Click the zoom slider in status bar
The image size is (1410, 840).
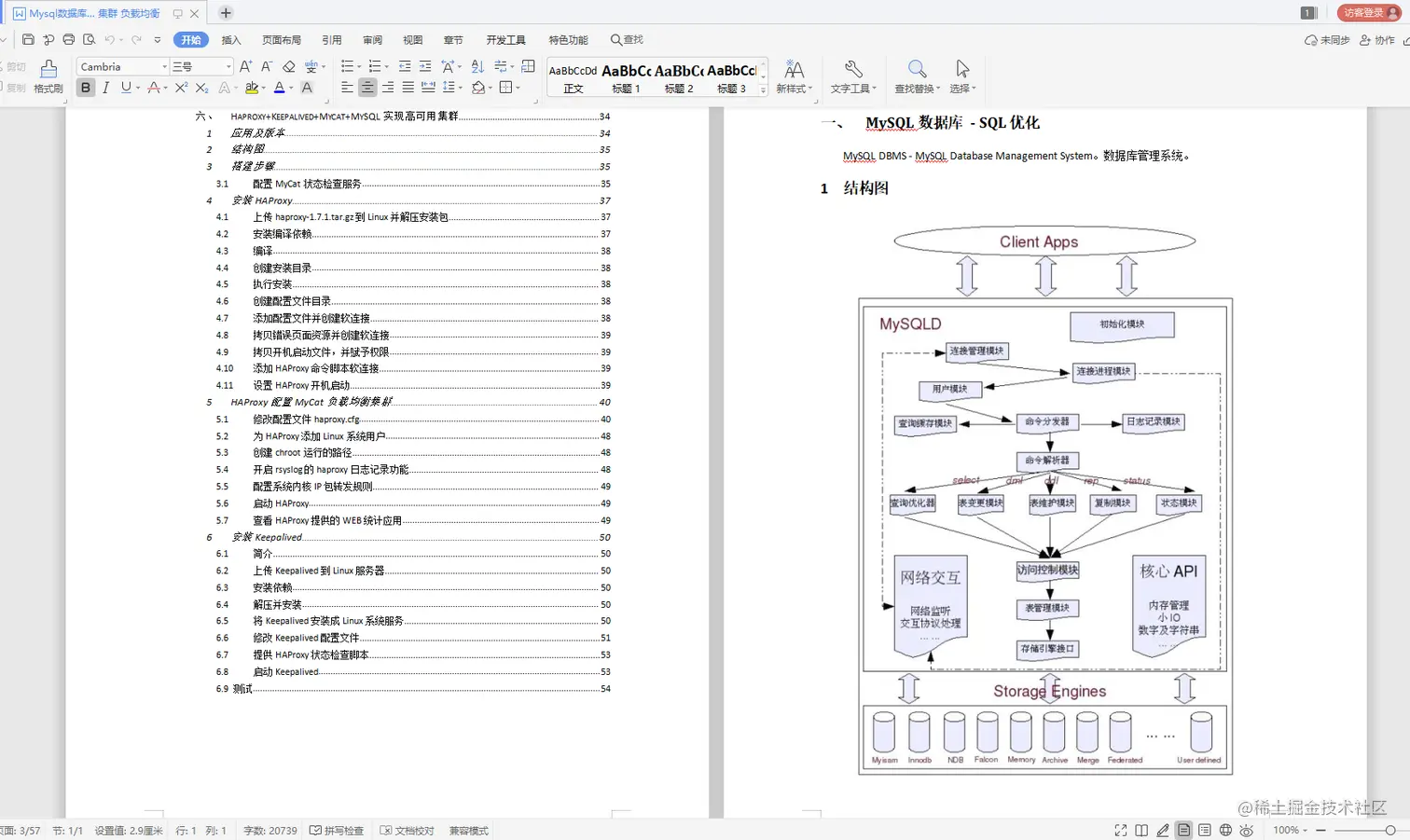click(1362, 830)
